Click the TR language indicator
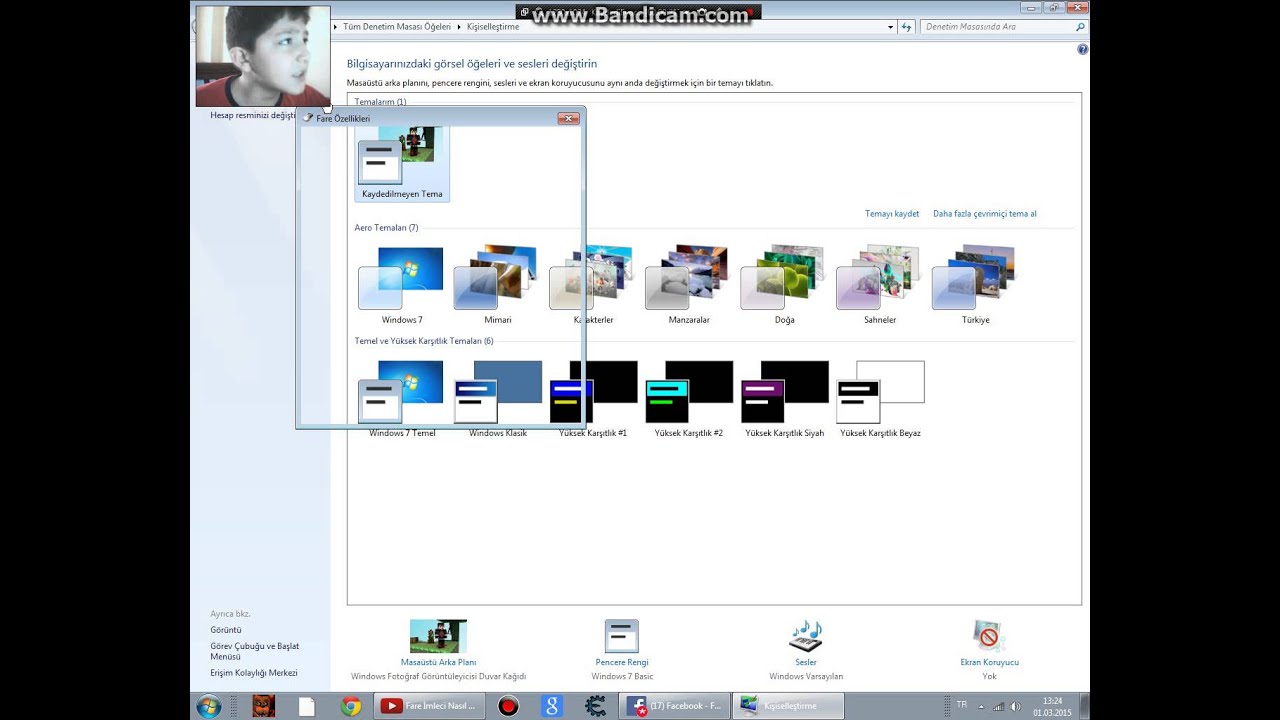 (962, 705)
